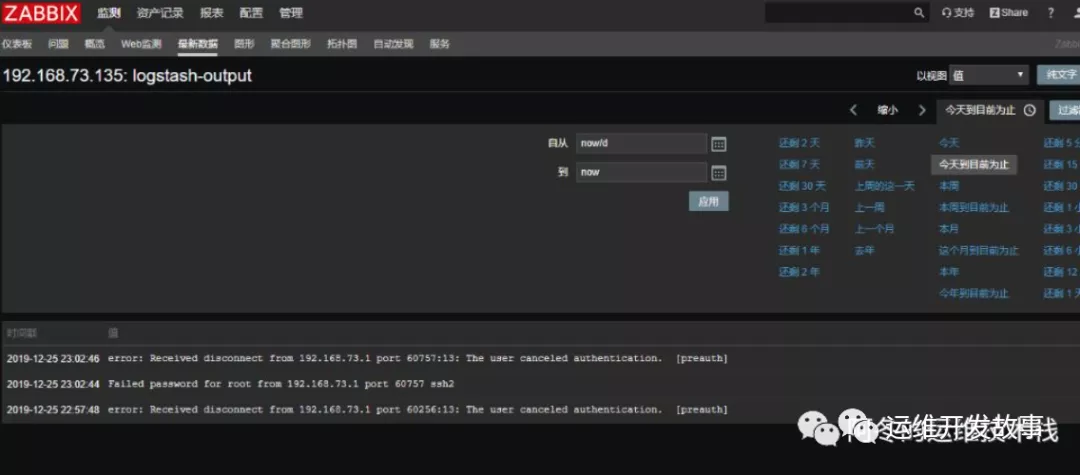Switch to 概览 submenu tab
Screen dimensions: 1080x475
point(94,44)
